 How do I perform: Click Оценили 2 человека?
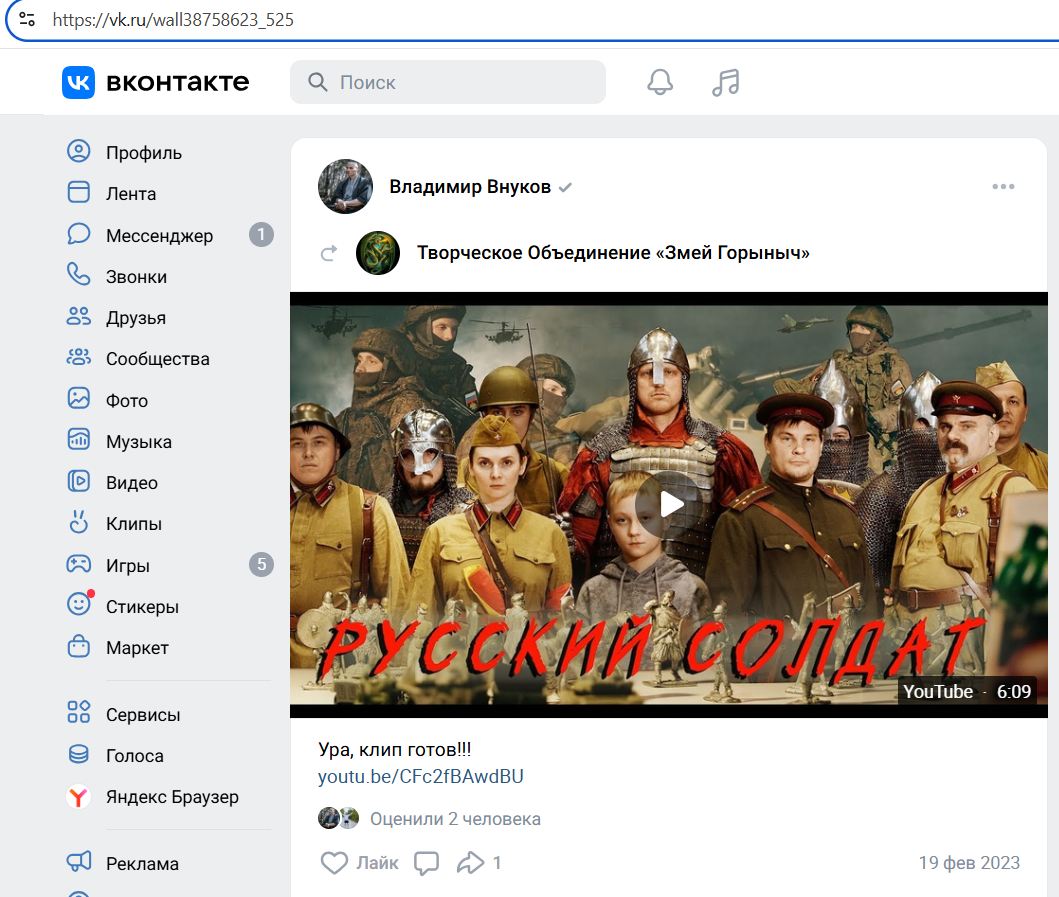(455, 819)
